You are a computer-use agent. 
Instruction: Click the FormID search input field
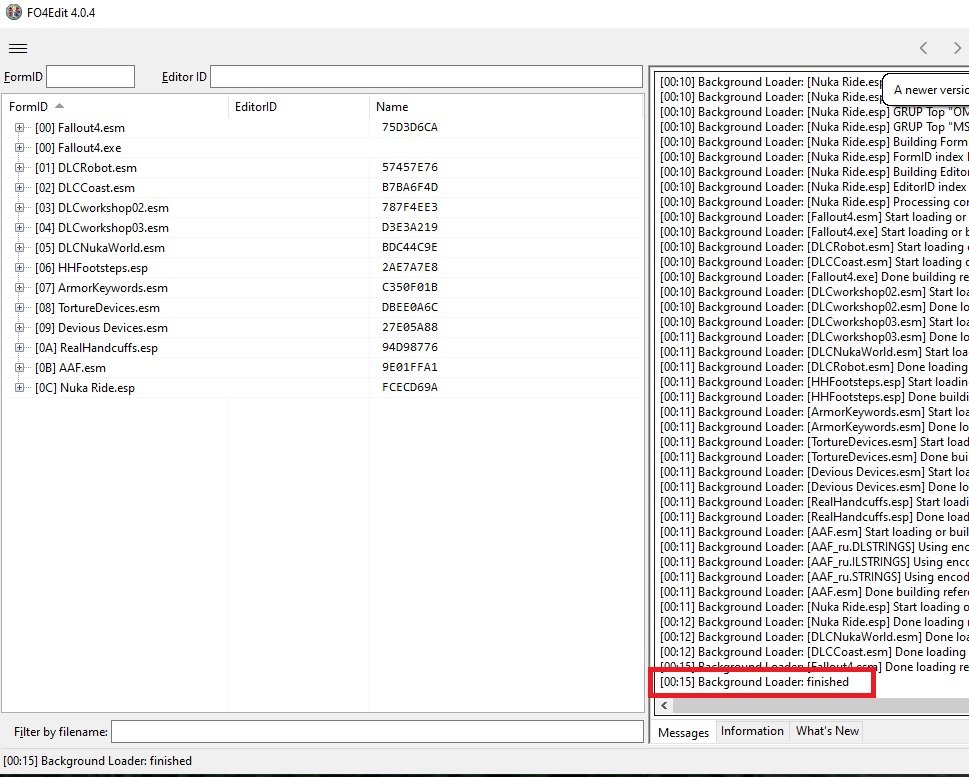coord(90,77)
